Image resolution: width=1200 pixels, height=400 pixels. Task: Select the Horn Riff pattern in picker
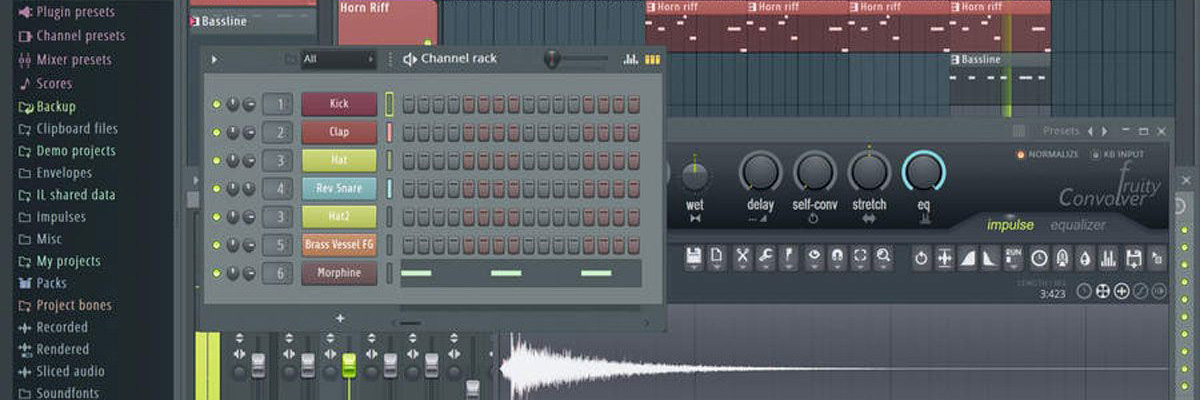(387, 22)
